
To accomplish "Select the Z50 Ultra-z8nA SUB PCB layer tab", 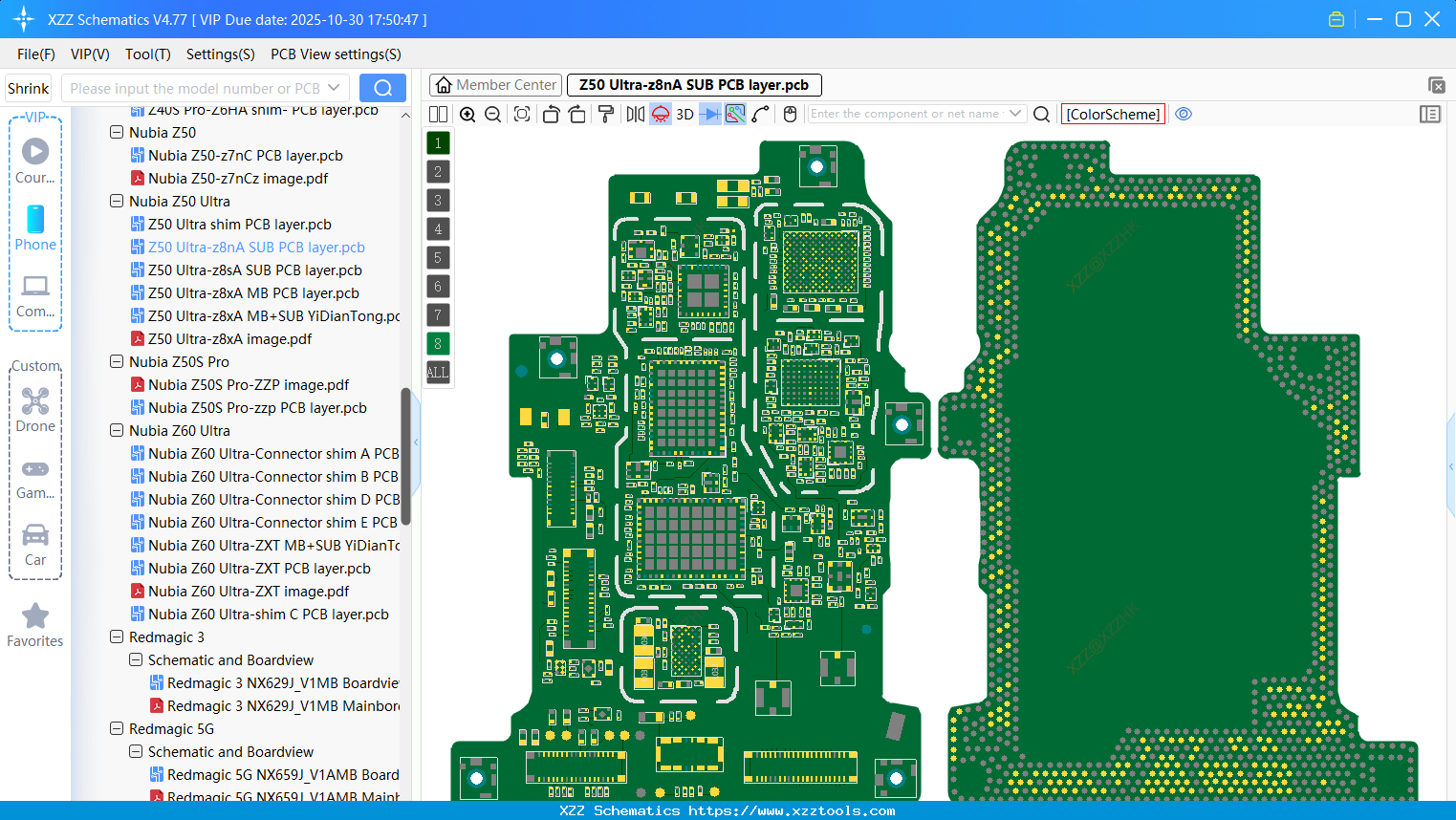I will [694, 84].
